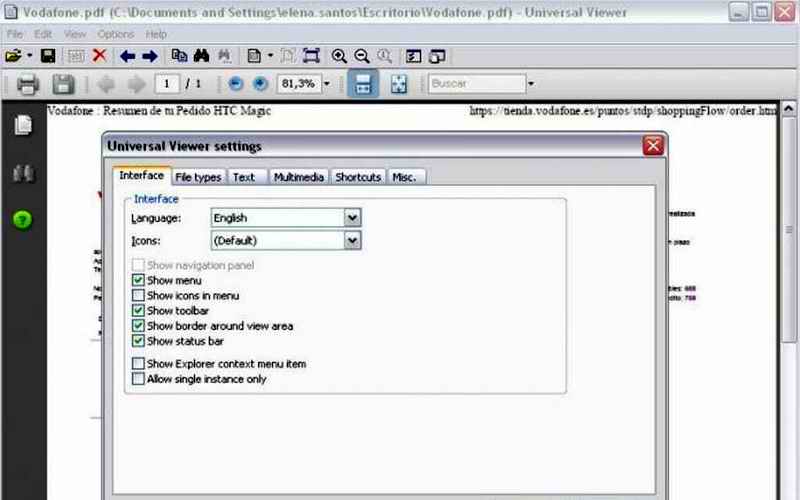This screenshot has height=500, width=800.
Task: Expand the Language dropdown
Action: point(351,217)
